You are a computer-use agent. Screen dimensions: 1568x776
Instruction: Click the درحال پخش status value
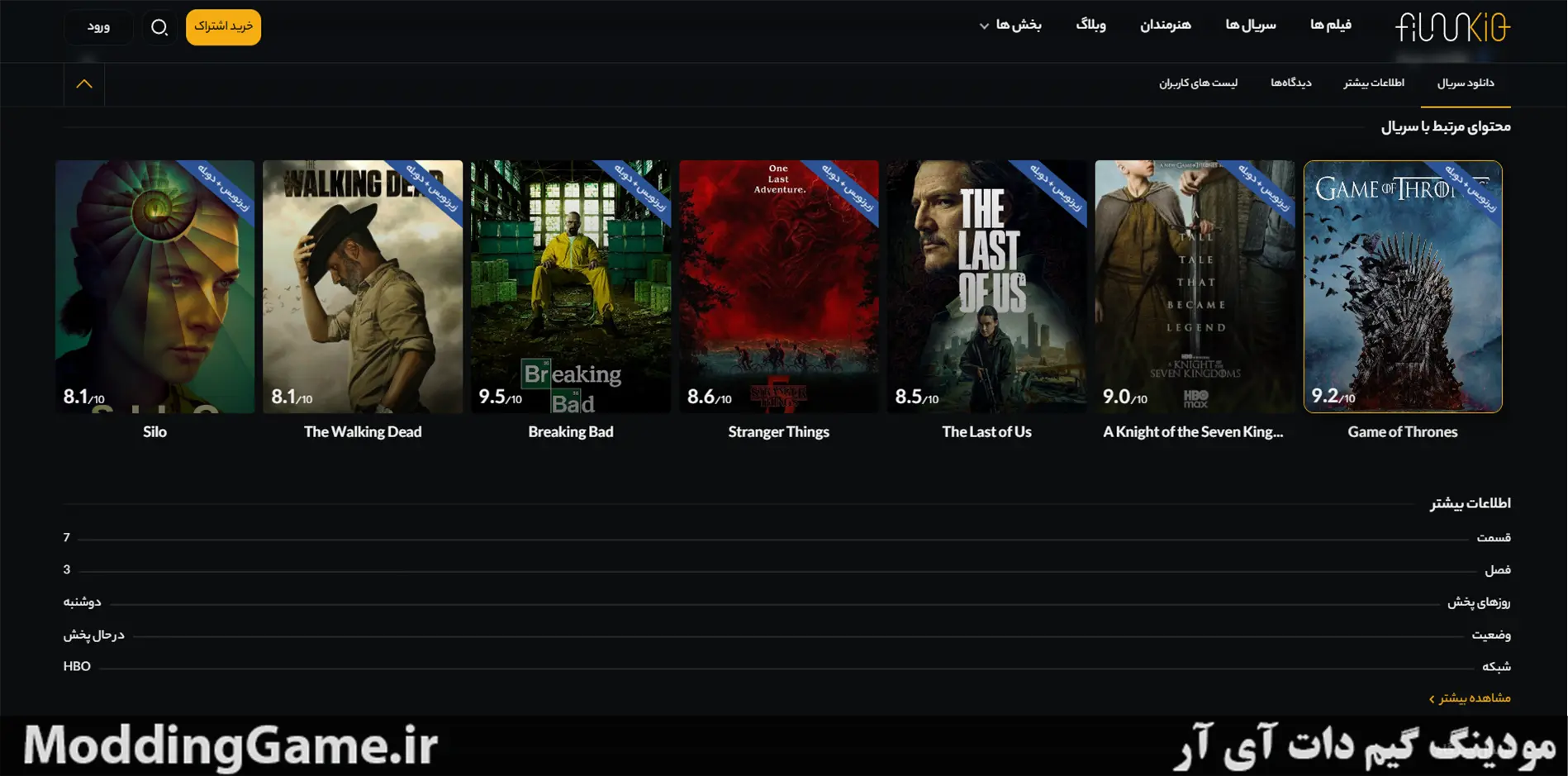(93, 635)
